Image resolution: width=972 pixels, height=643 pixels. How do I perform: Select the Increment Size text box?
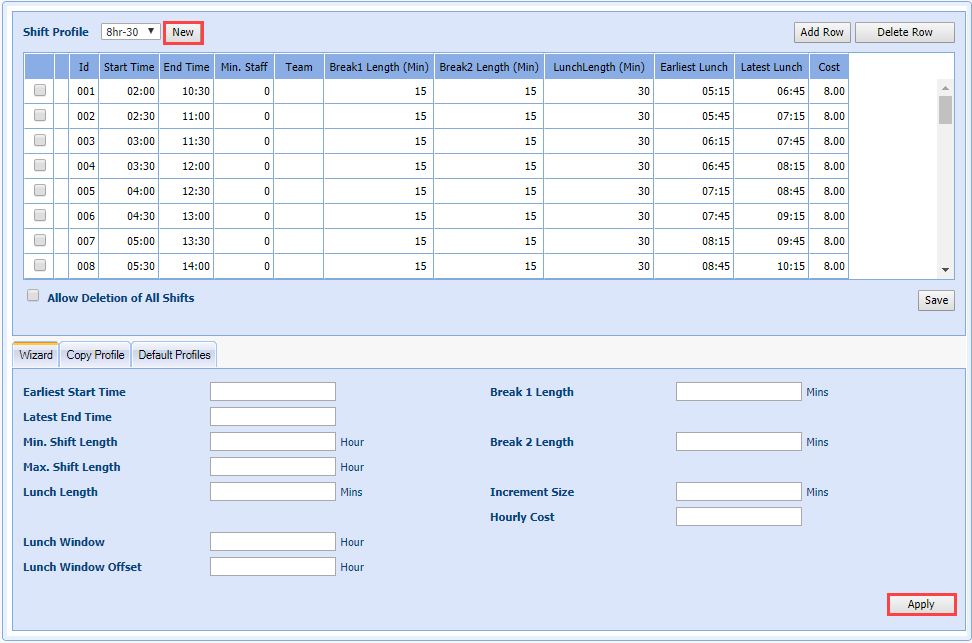point(738,492)
